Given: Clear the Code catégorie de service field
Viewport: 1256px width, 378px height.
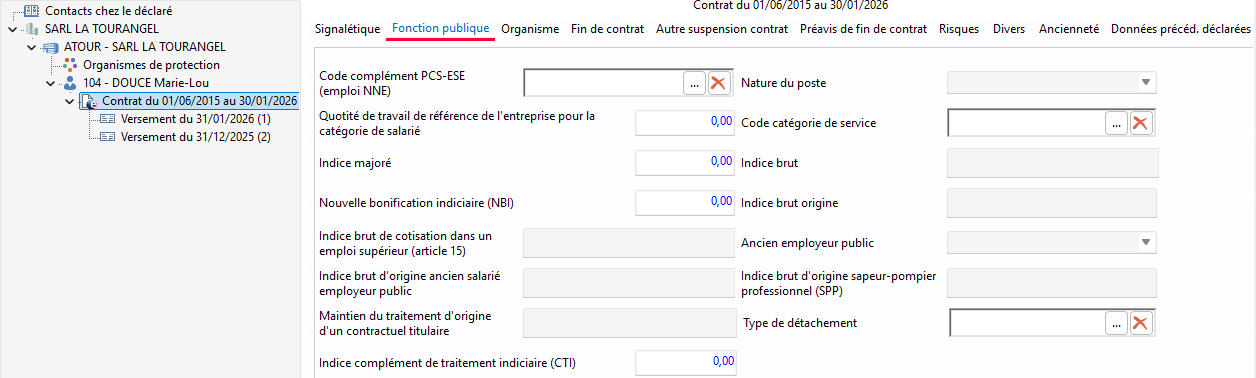Looking at the screenshot, I should [x=1141, y=123].
